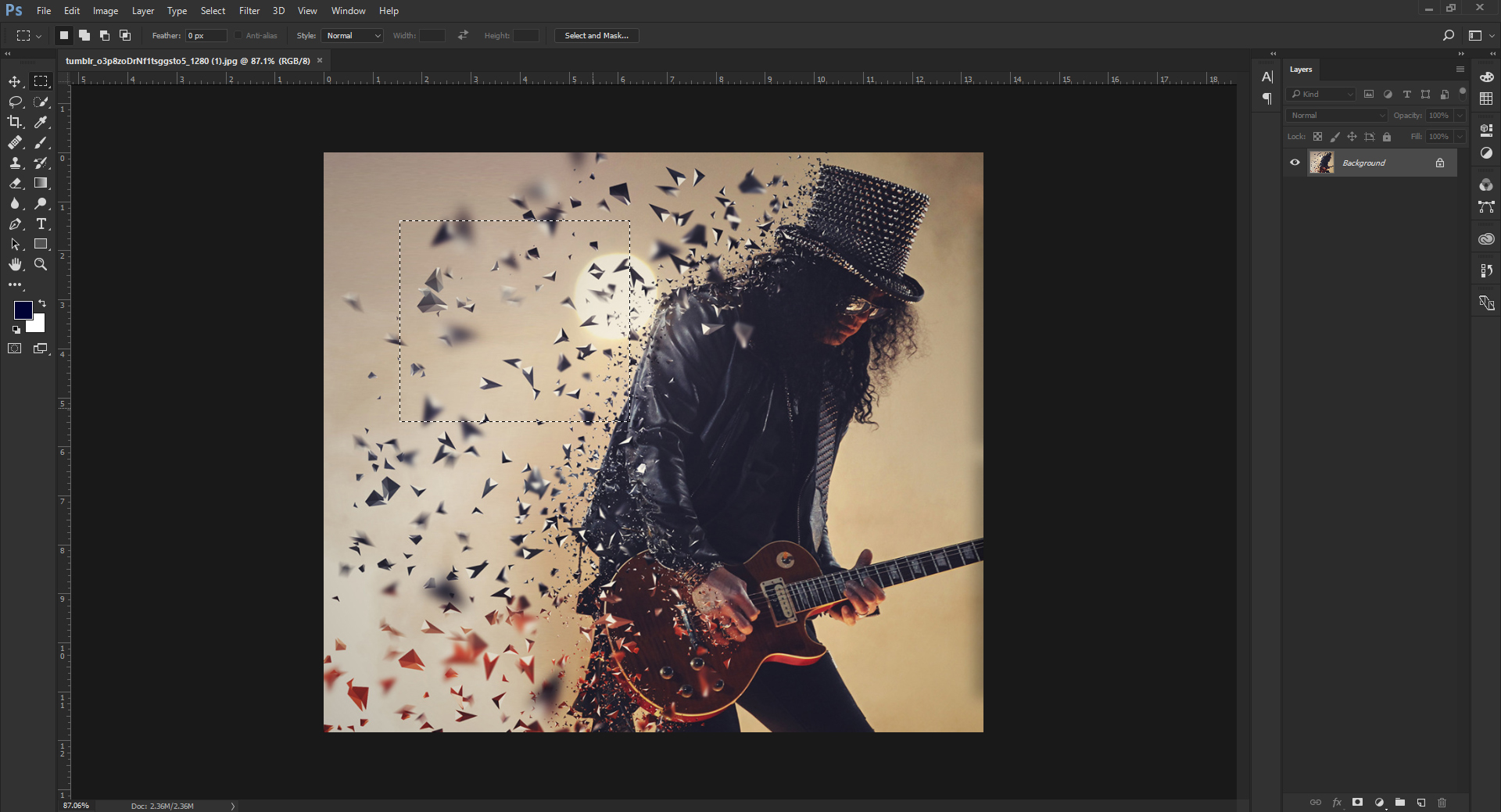Expand the Fill slider arrow
The width and height of the screenshot is (1501, 812).
coord(1460,136)
